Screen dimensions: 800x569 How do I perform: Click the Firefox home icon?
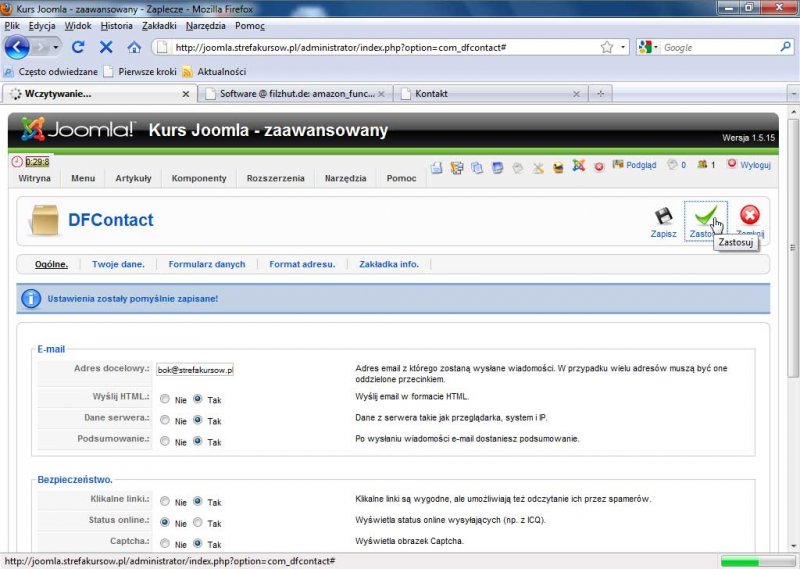(x=134, y=47)
